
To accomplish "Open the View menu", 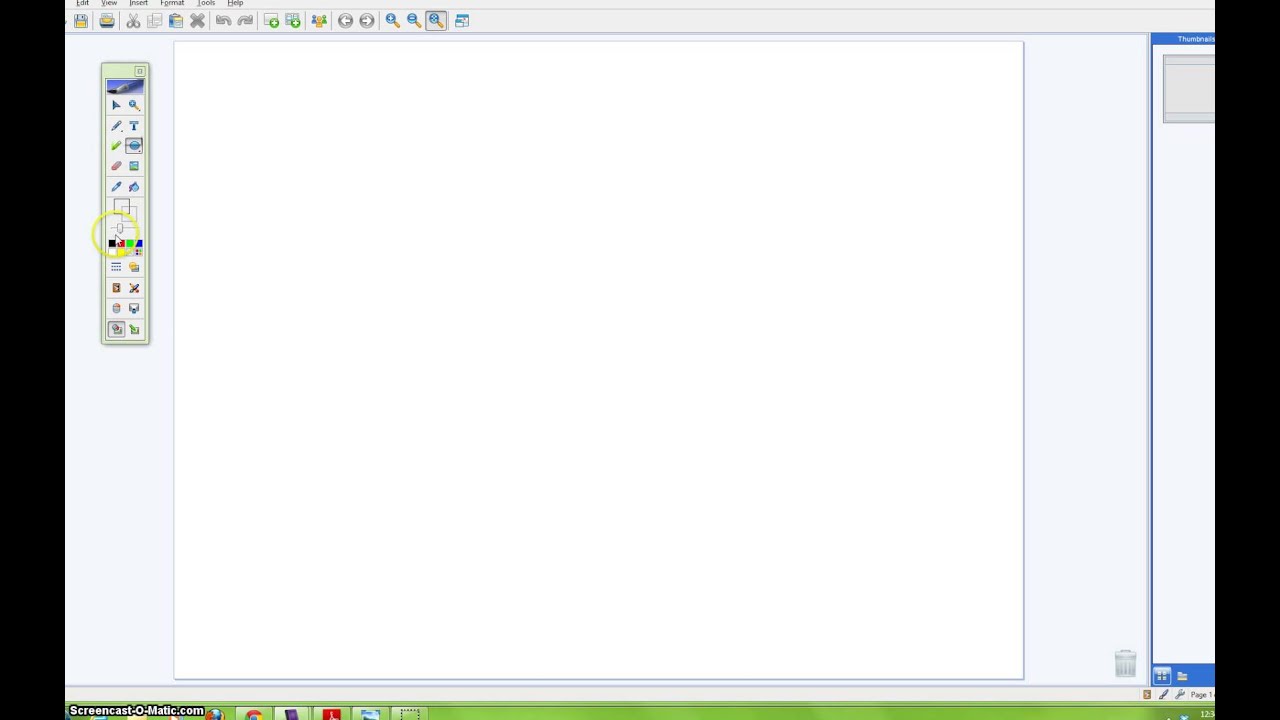I will 109,3.
